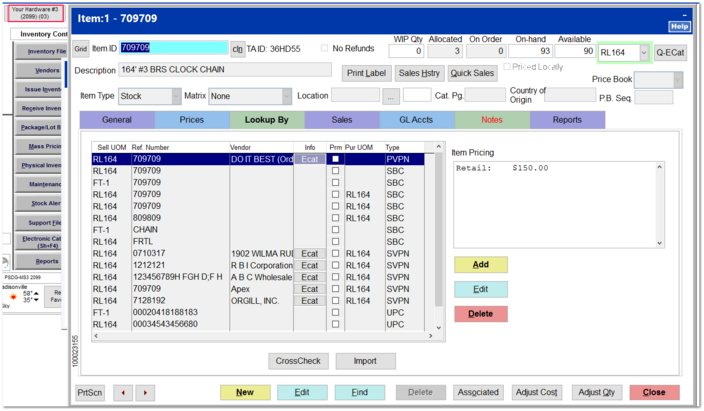Screen dimensions: 704x411
Task: Toggle Prm checkbox in DO IT BEST row
Action: 335,159
